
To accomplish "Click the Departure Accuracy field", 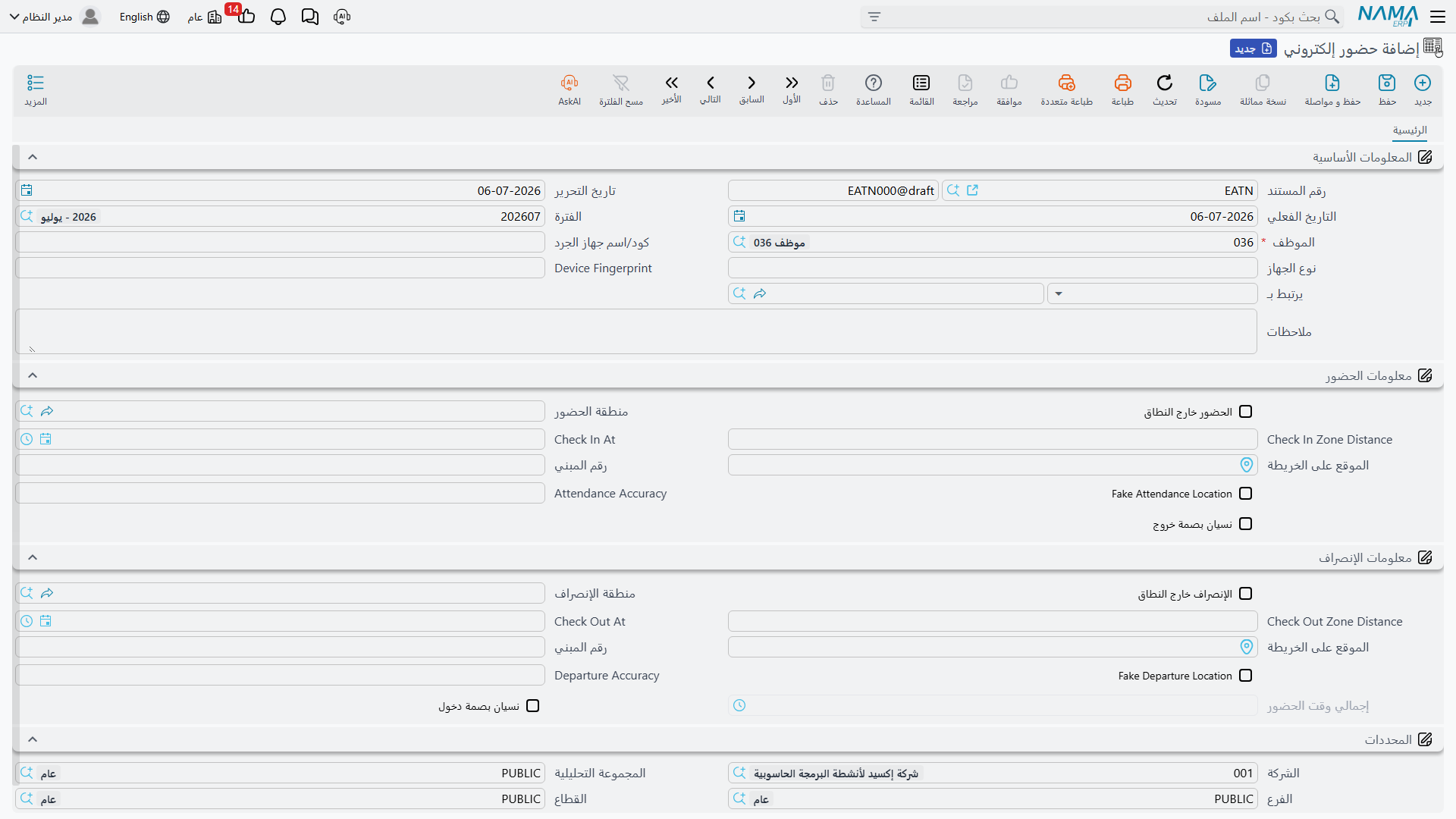I will (280, 676).
